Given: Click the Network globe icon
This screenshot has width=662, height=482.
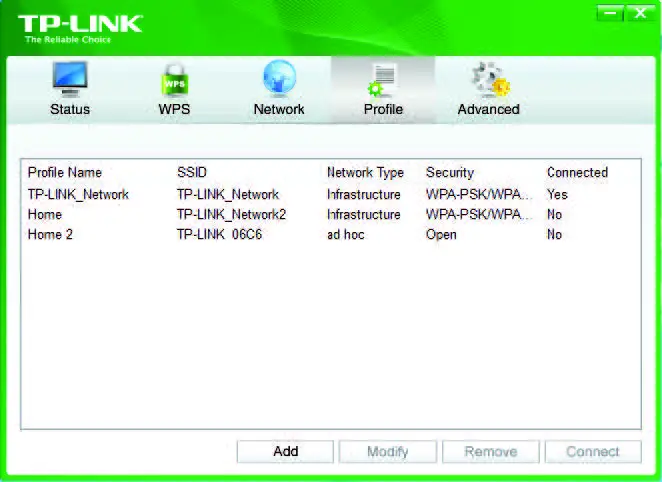Looking at the screenshot, I should click(x=279, y=78).
